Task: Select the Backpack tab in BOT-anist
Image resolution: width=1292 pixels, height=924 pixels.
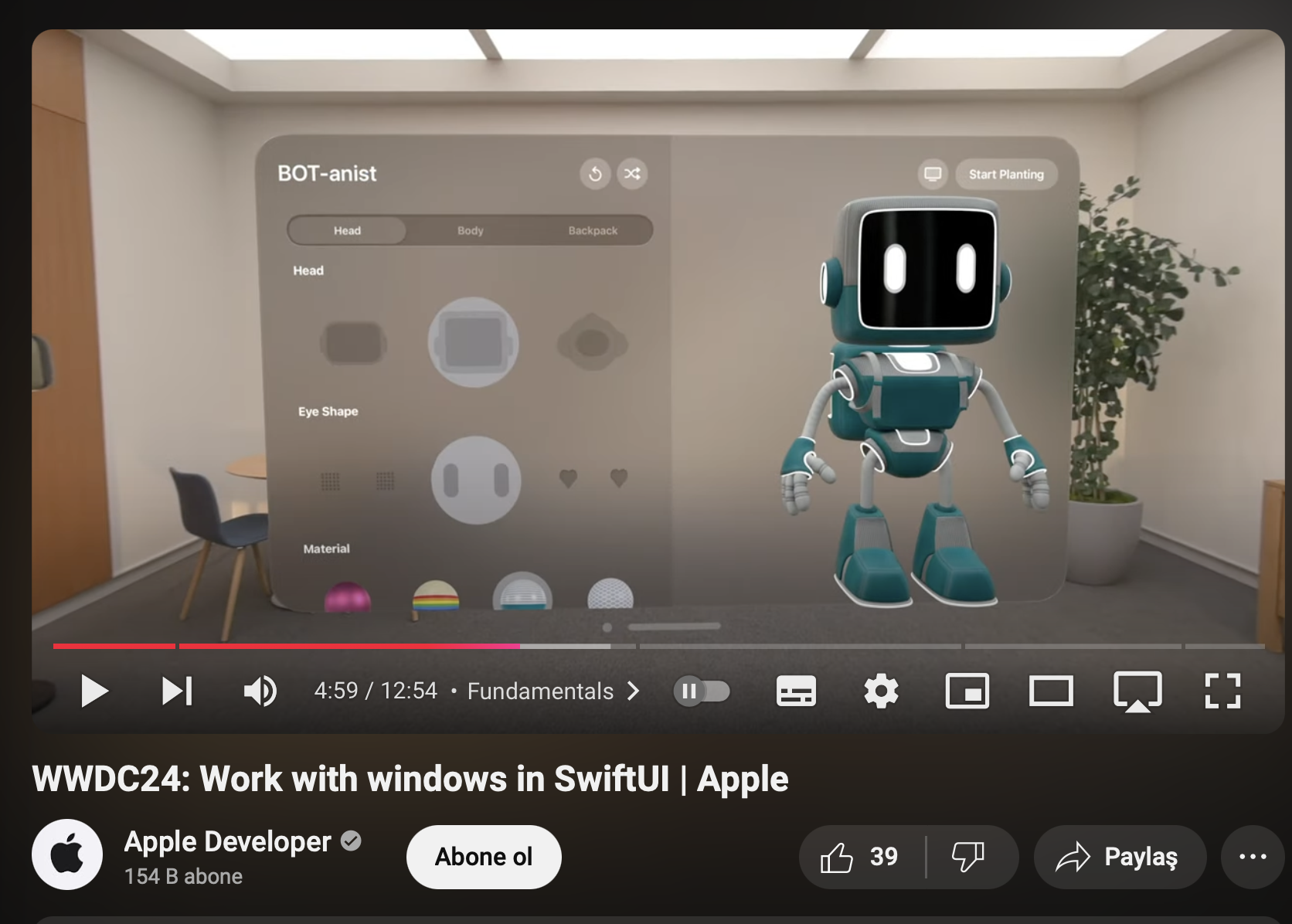Action: pyautogui.click(x=593, y=230)
